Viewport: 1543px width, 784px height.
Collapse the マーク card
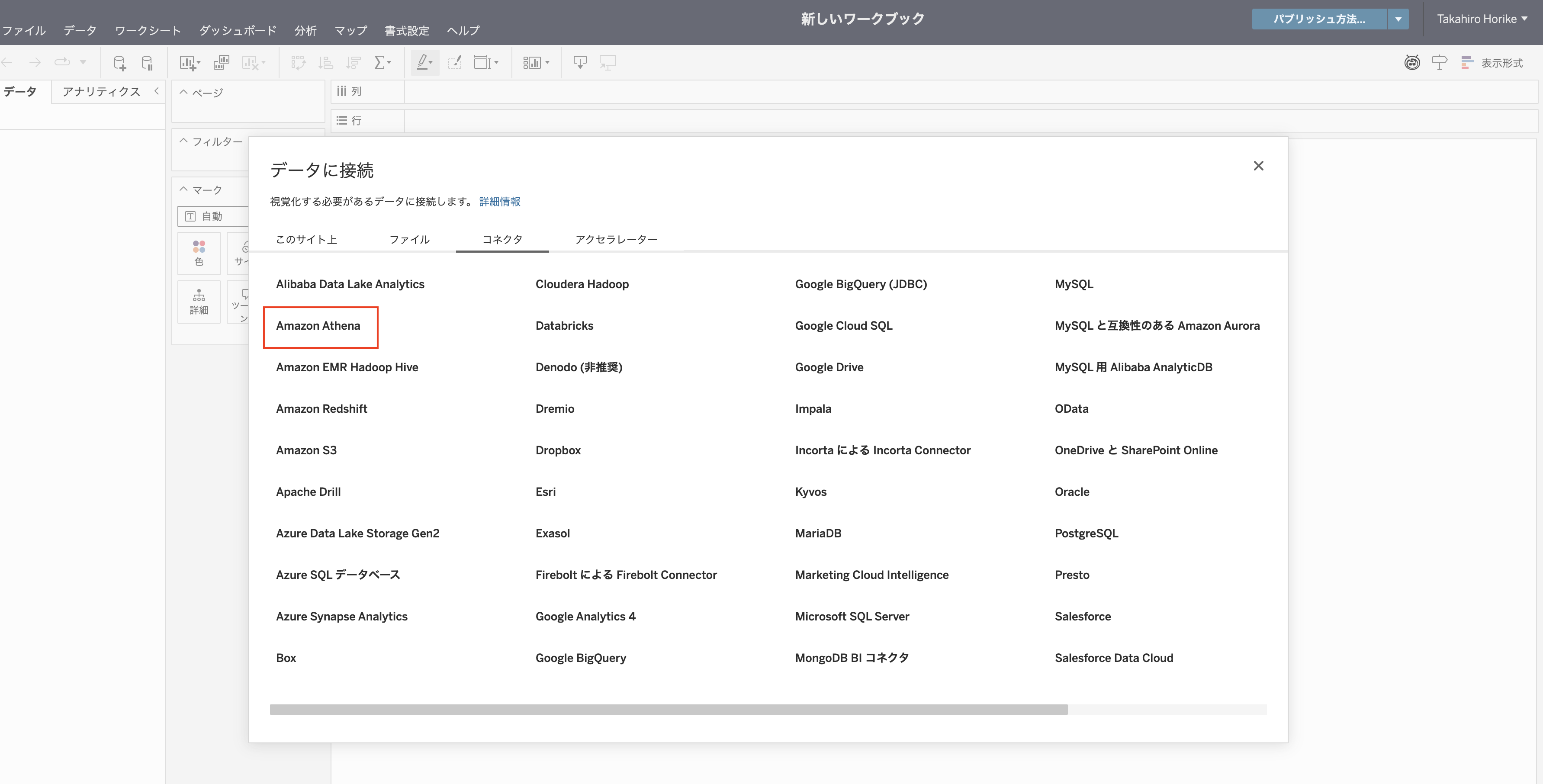(x=184, y=190)
